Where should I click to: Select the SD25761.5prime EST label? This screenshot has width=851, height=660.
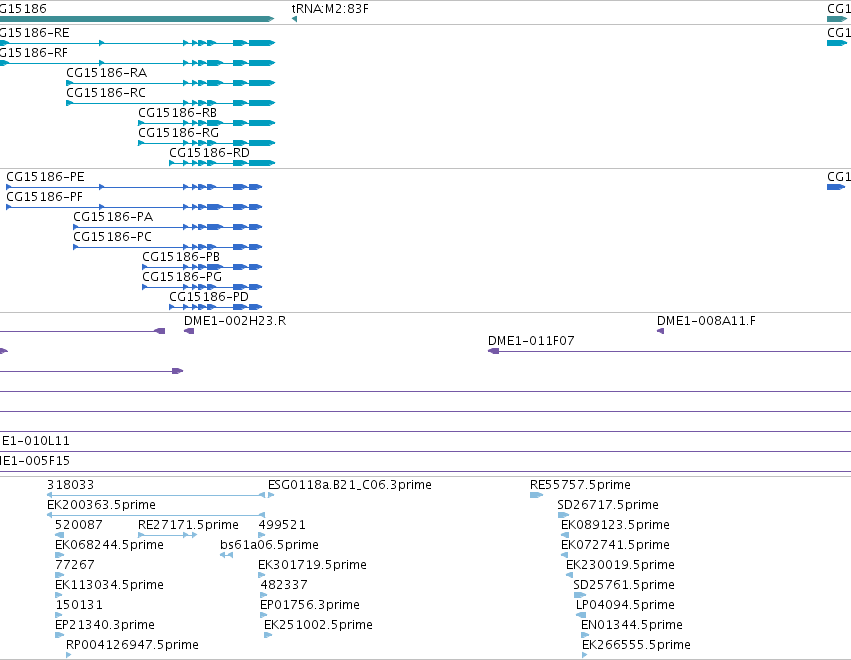624,585
